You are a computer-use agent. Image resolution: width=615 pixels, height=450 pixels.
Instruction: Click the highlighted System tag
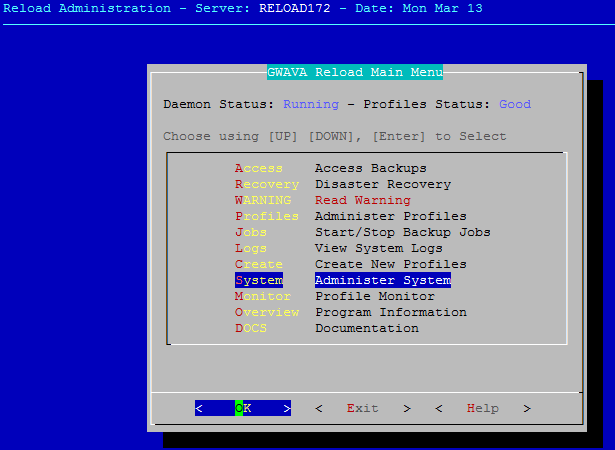[259, 280]
